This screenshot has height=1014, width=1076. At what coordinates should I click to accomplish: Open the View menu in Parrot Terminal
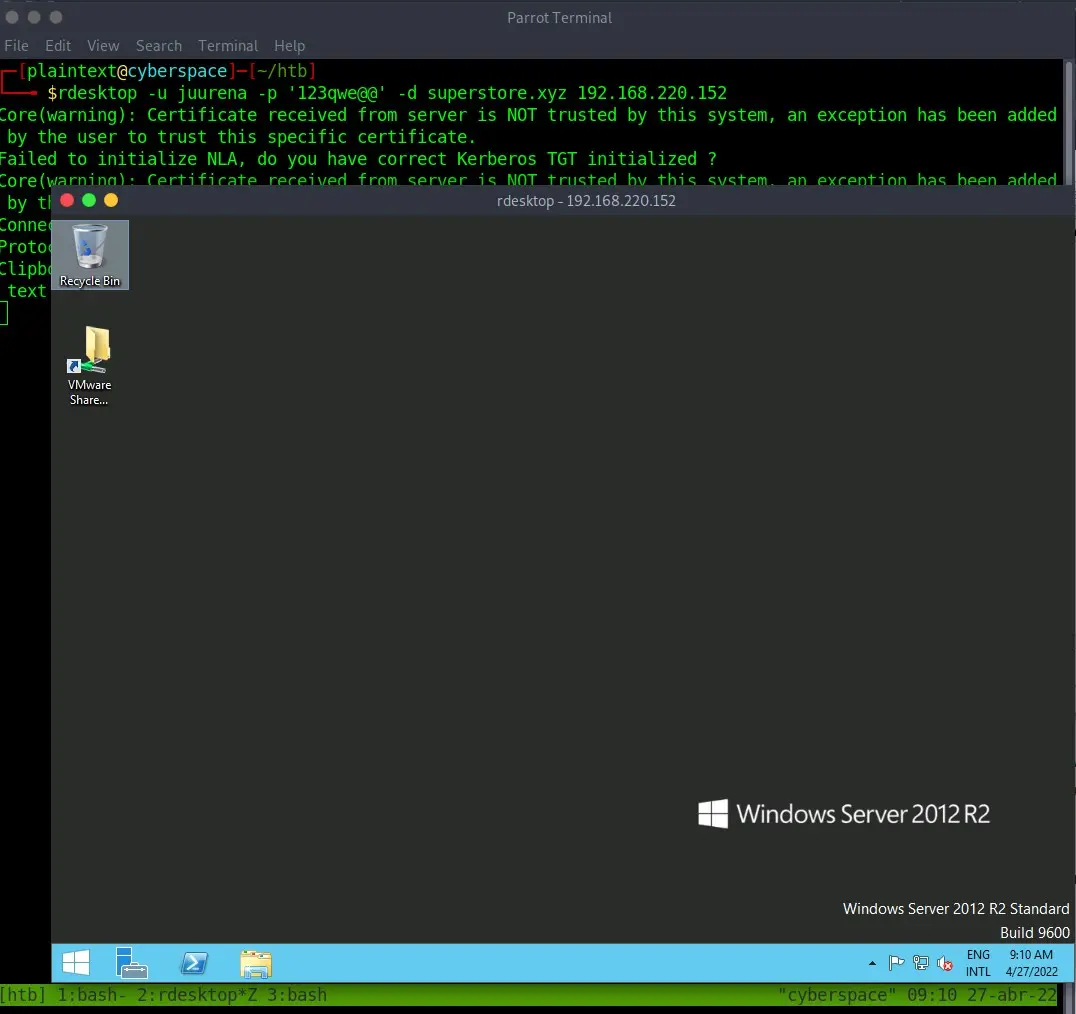pyautogui.click(x=103, y=46)
